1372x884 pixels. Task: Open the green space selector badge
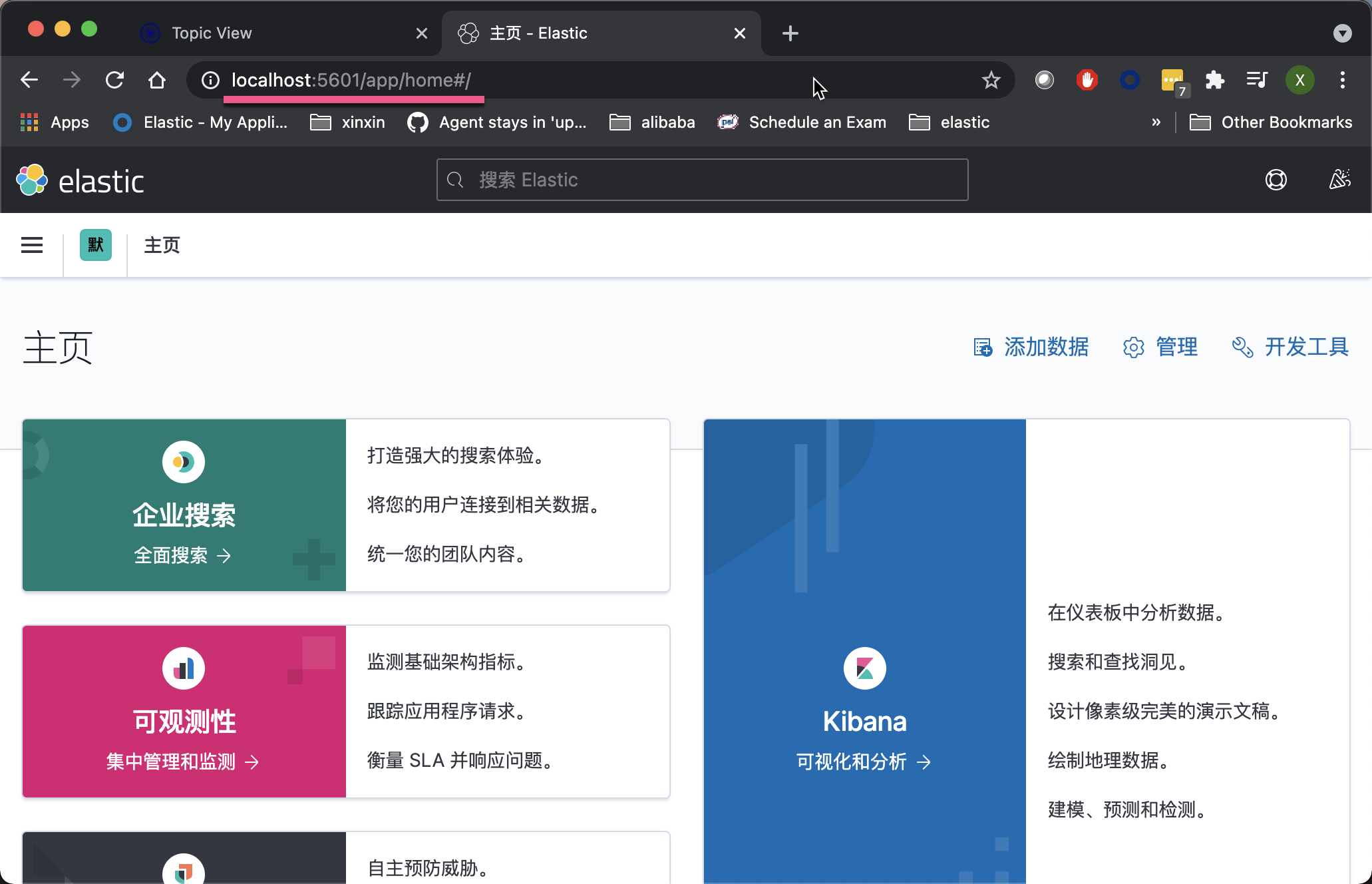96,245
